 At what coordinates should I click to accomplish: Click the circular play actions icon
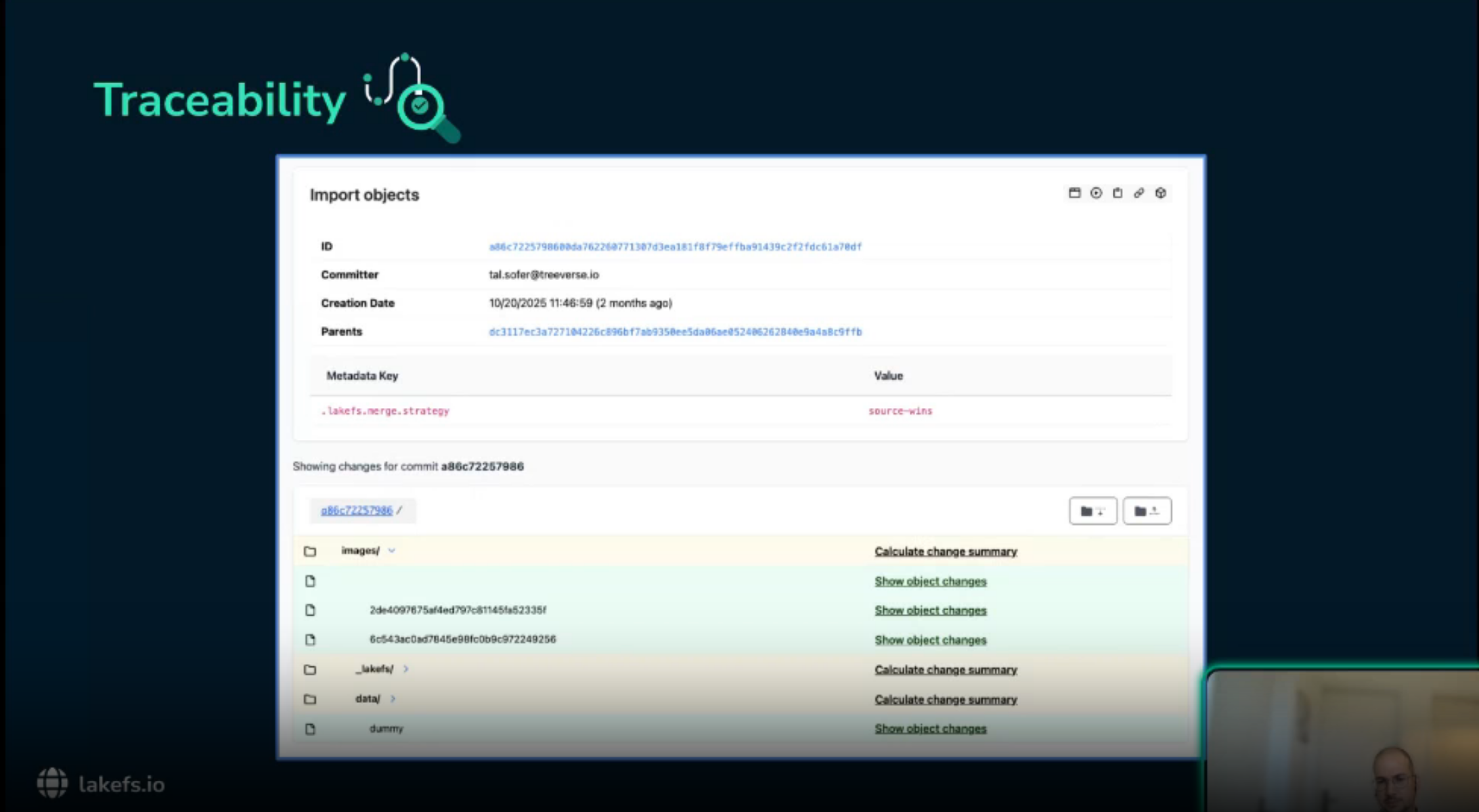tap(1096, 193)
